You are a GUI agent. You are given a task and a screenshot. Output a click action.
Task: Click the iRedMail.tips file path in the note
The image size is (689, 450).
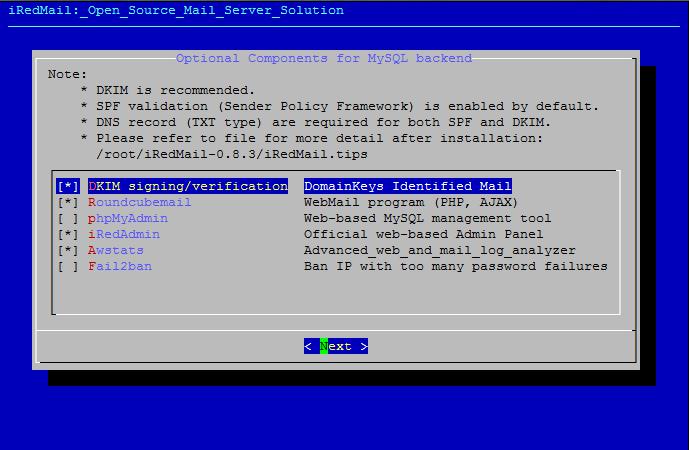[231, 154]
